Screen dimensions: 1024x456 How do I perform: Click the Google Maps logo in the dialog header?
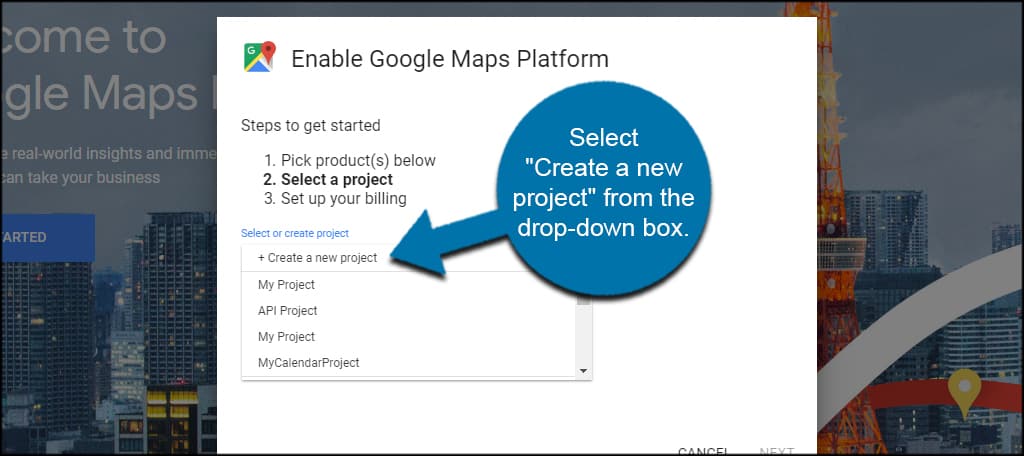point(259,57)
